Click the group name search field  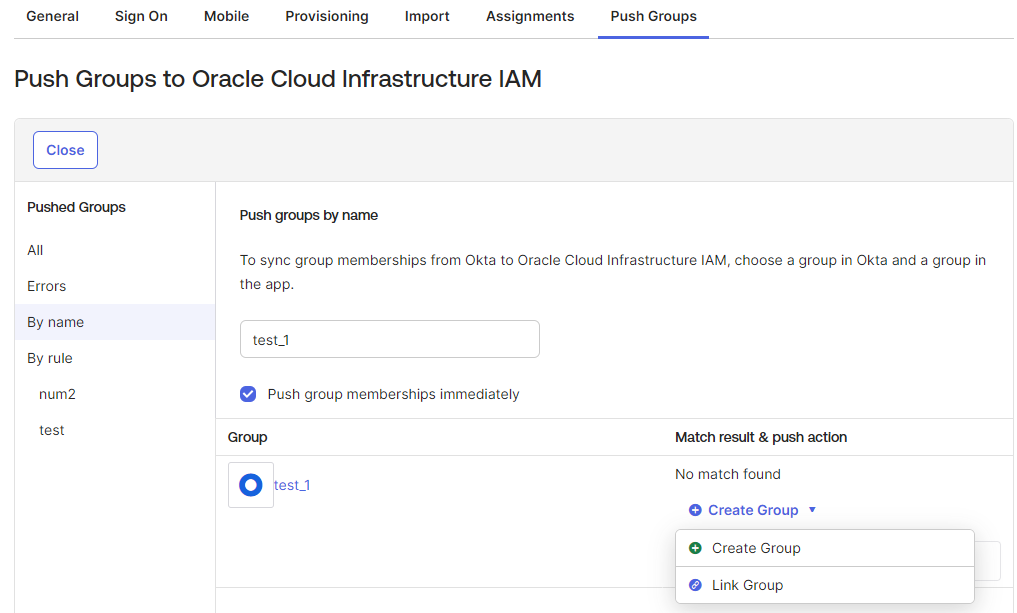pyautogui.click(x=390, y=339)
